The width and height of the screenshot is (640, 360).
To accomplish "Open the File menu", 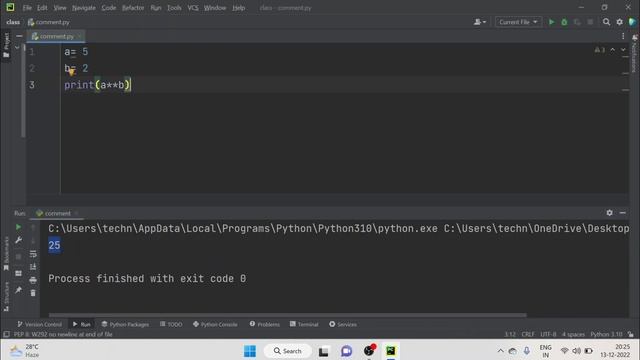I will tap(27, 8).
